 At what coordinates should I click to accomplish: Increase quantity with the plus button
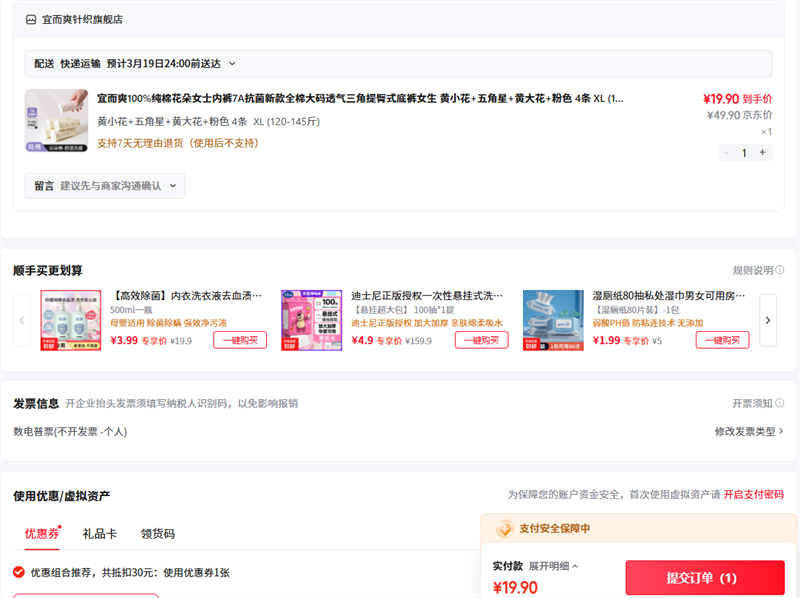coord(762,152)
